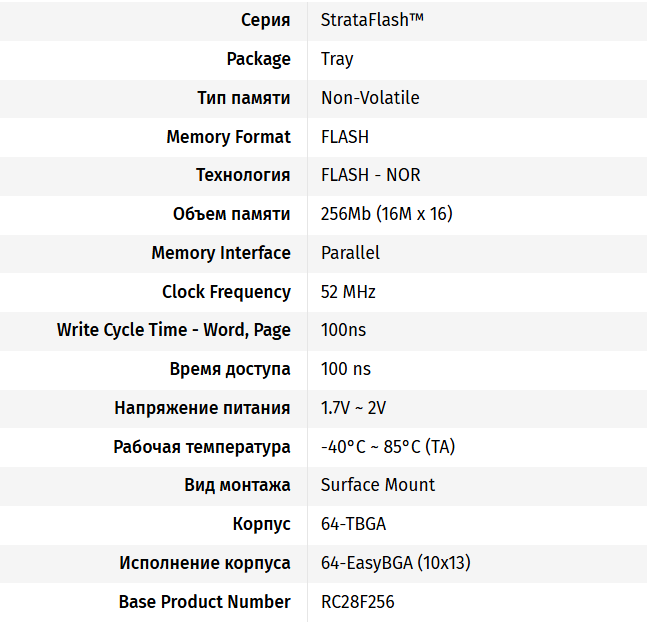The width and height of the screenshot is (647, 628).
Task: Click the FLASH - NOR technology value
Action: tap(370, 175)
